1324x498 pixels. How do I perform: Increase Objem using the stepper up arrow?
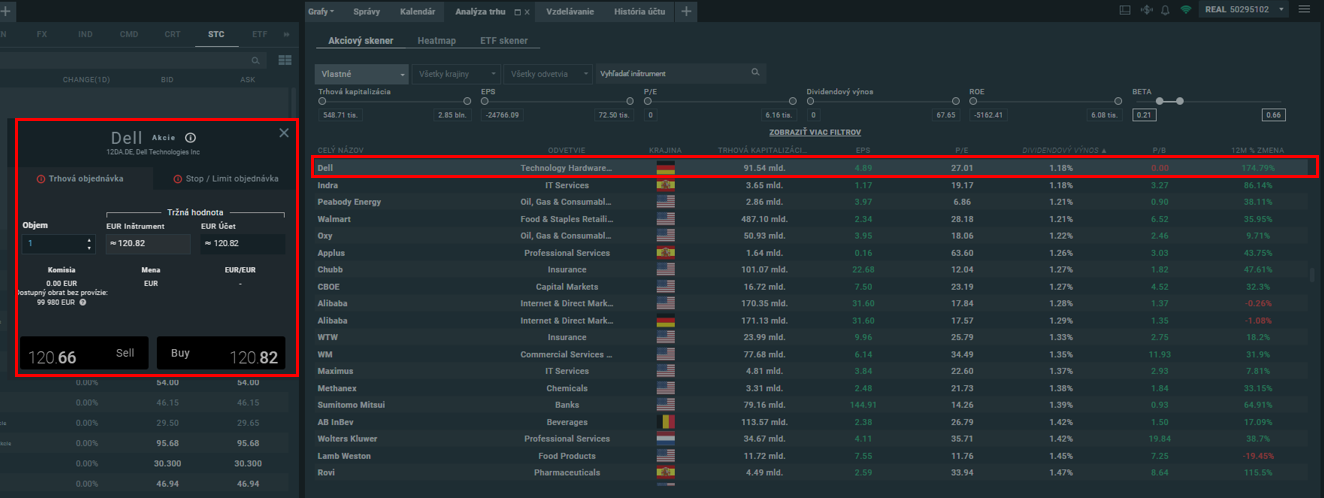pyautogui.click(x=89, y=240)
